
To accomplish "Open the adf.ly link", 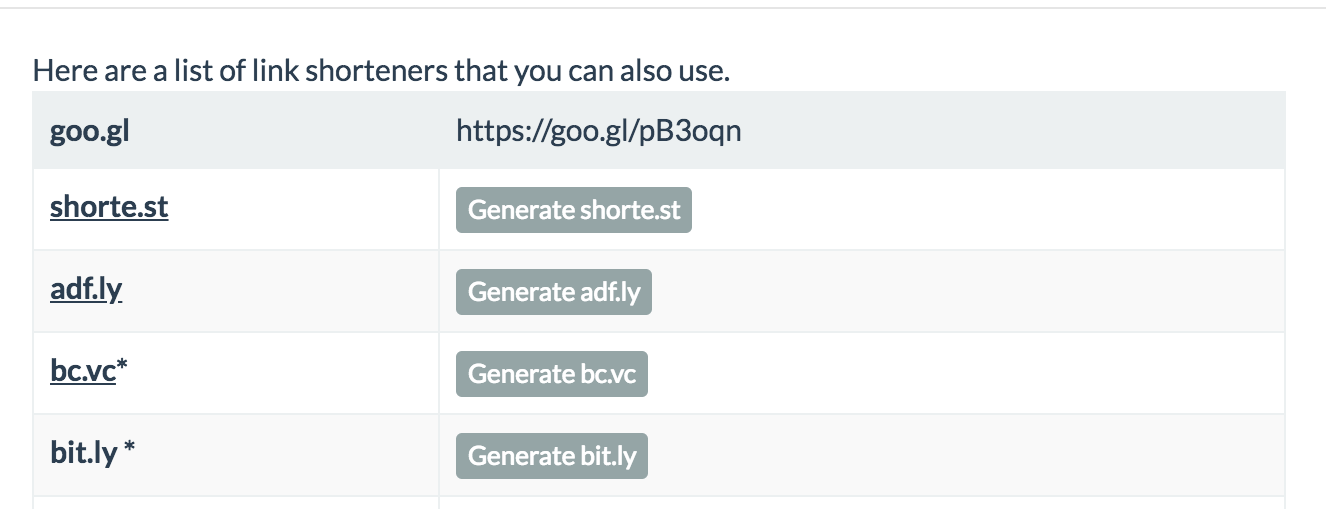I will click(86, 290).
